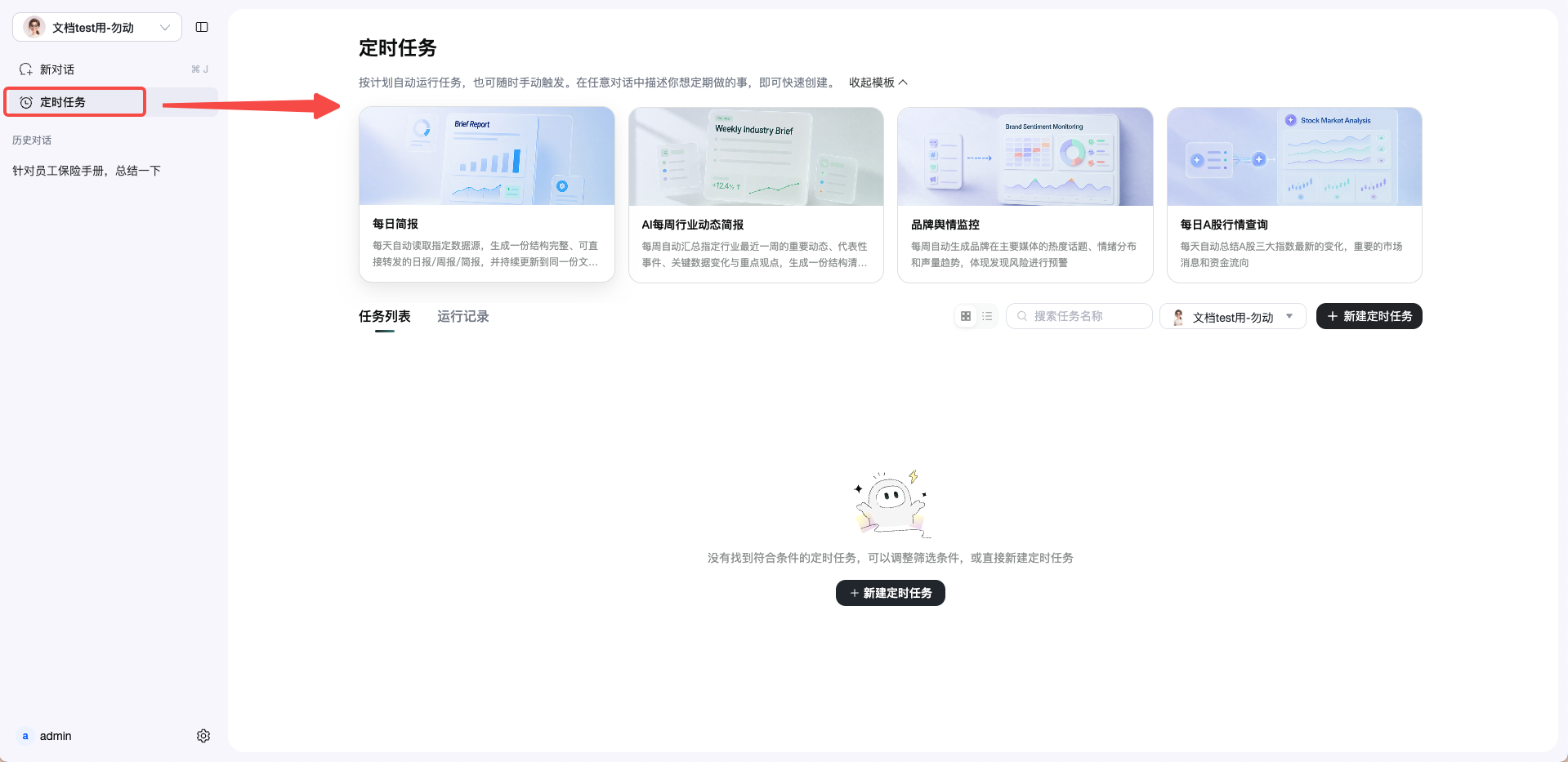Click the AI每周行业动态简报 card title

pos(693,225)
